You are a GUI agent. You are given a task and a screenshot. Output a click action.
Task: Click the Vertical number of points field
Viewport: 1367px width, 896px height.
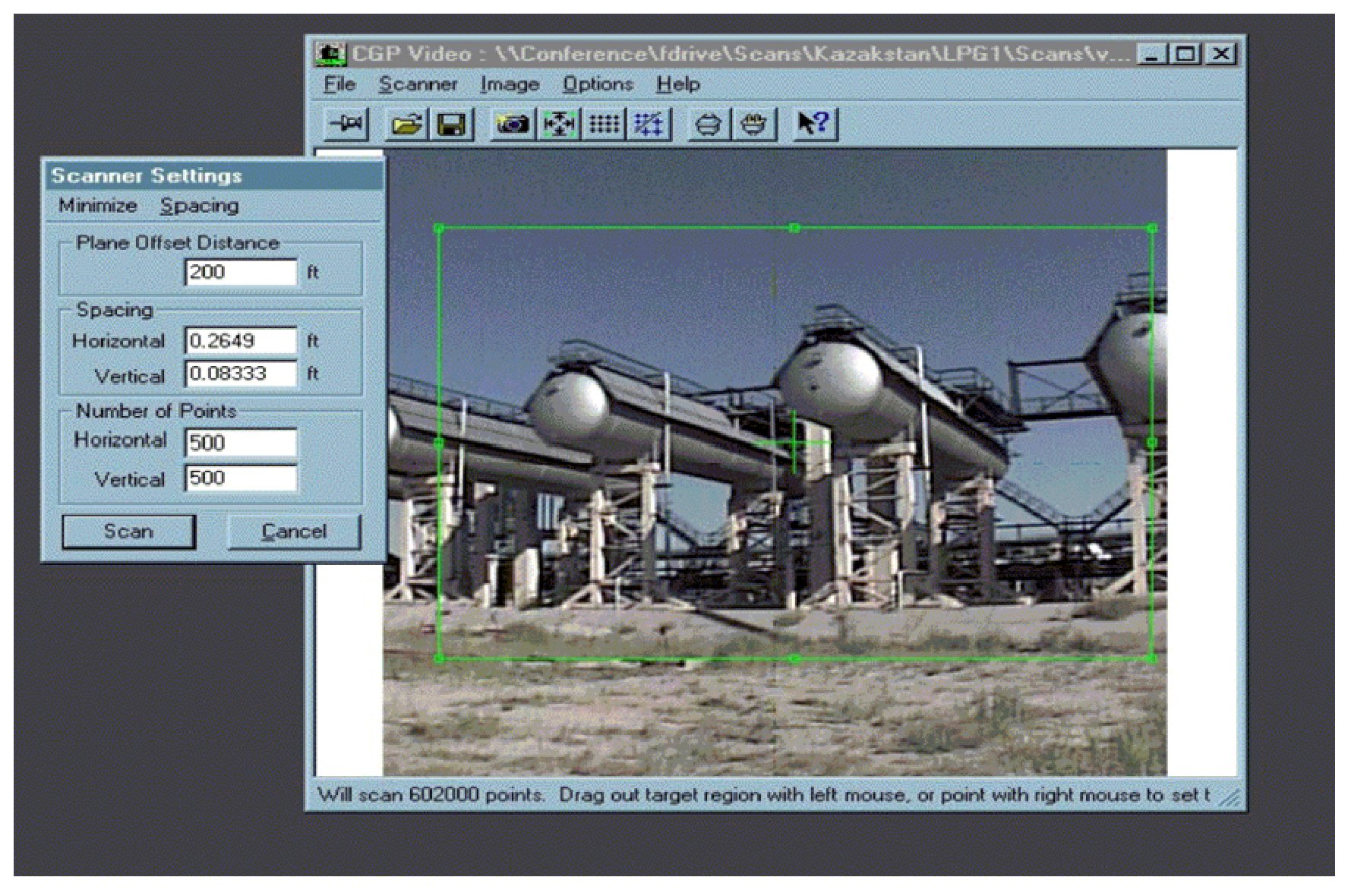coord(241,478)
